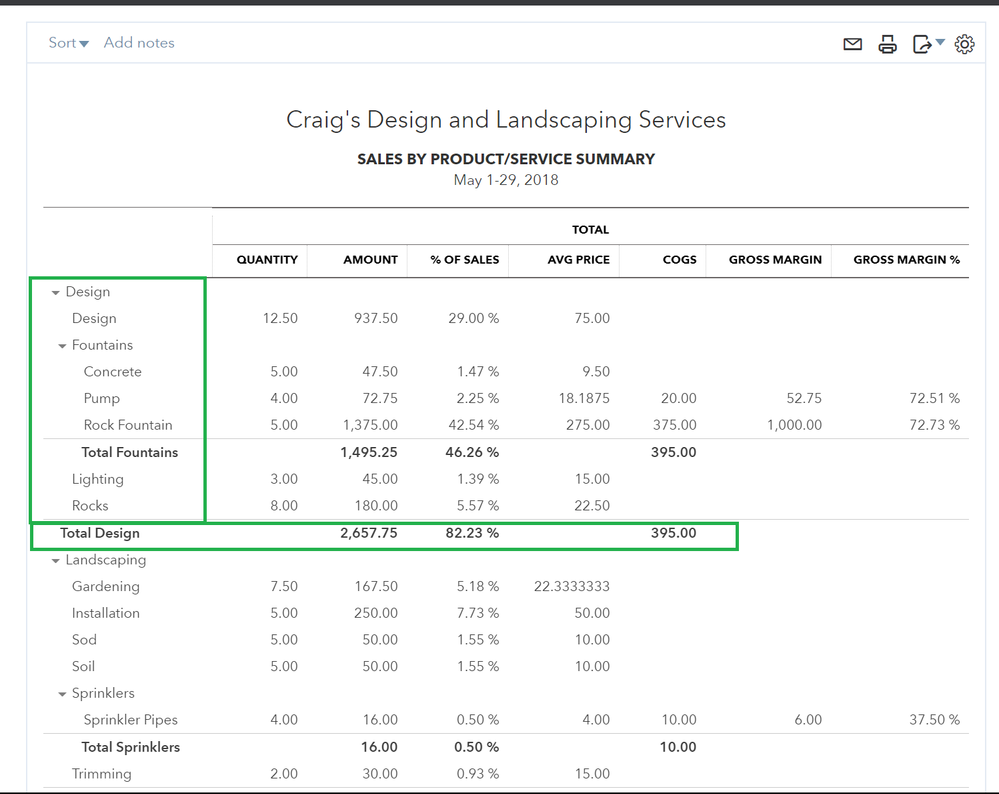Screen dimensions: 999x794
Task: Open the Total Design amount 2,657.75
Action: tap(368, 533)
